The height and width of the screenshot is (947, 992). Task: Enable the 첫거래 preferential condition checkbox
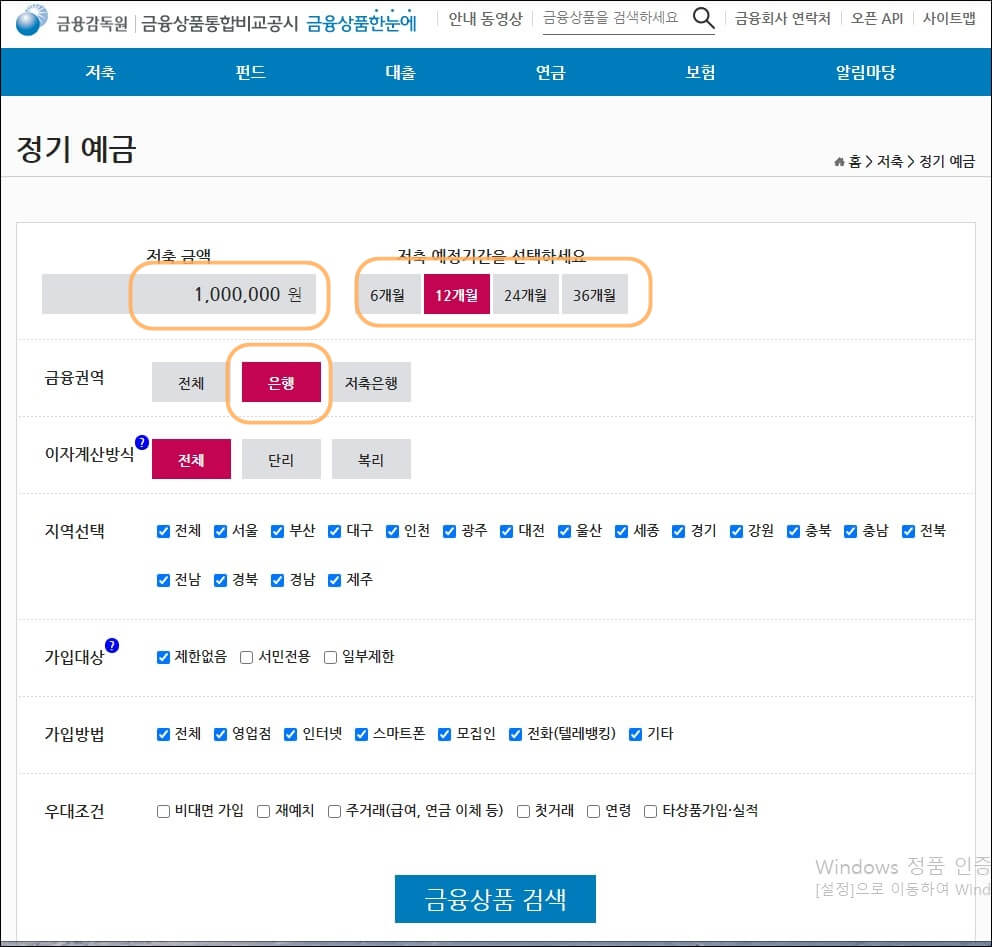click(x=523, y=812)
